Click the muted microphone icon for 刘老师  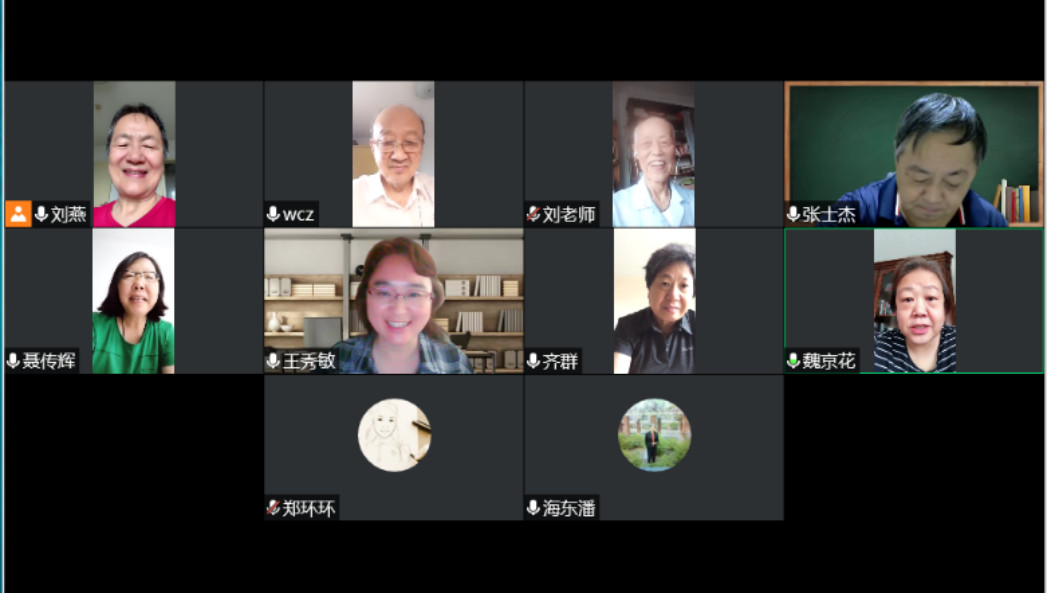pos(534,214)
